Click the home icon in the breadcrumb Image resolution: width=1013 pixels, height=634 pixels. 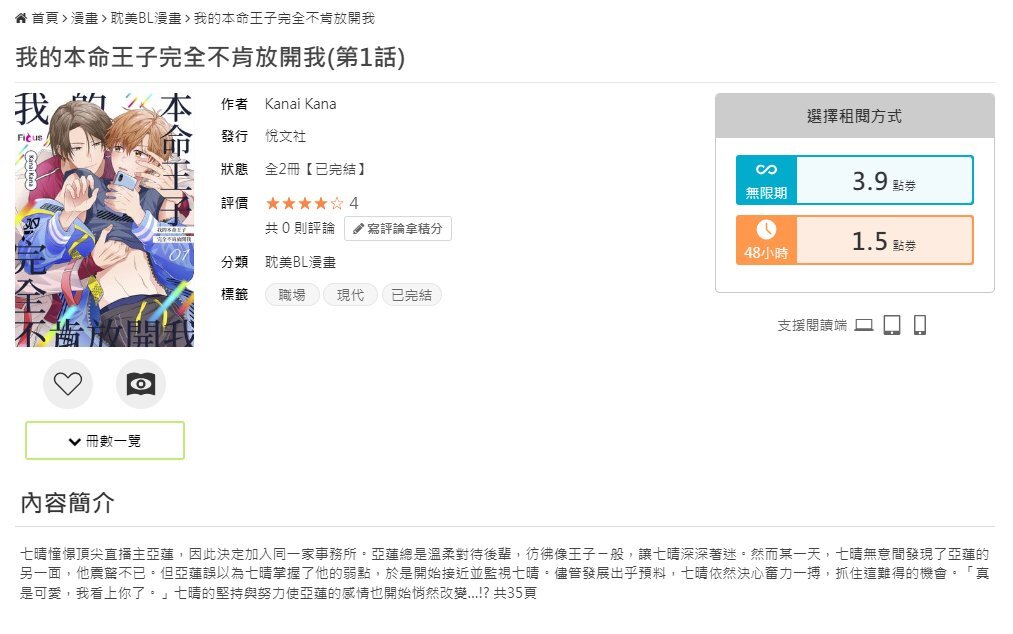click(x=21, y=18)
